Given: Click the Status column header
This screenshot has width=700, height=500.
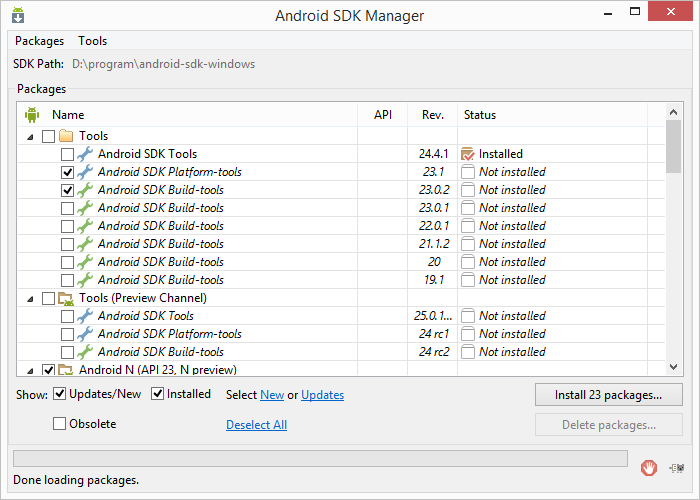Looking at the screenshot, I should 552,115.
